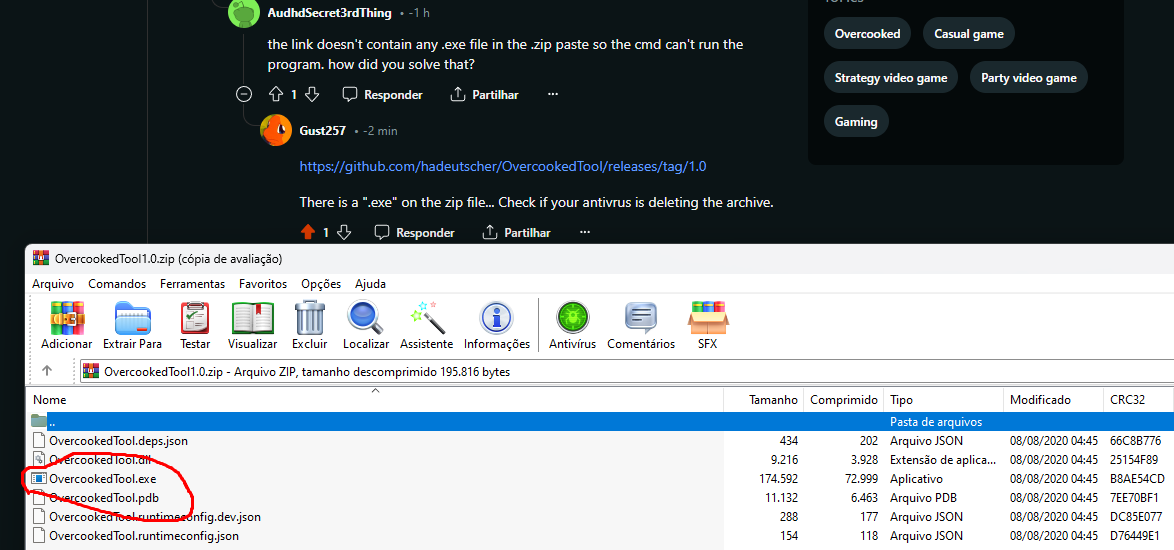Select the Party video game topic
This screenshot has width=1174, height=550.
coord(1029,78)
